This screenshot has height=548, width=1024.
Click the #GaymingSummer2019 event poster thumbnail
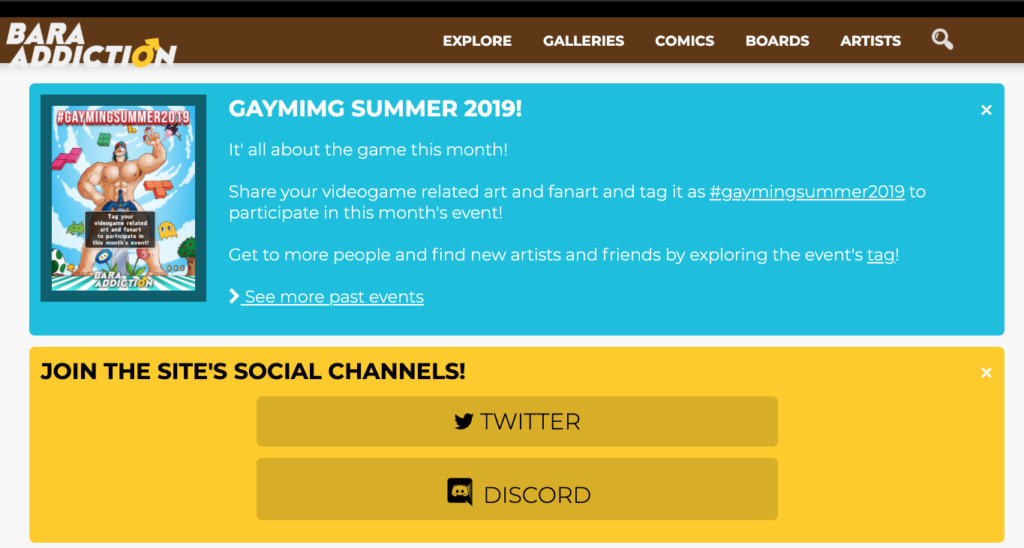(124, 197)
